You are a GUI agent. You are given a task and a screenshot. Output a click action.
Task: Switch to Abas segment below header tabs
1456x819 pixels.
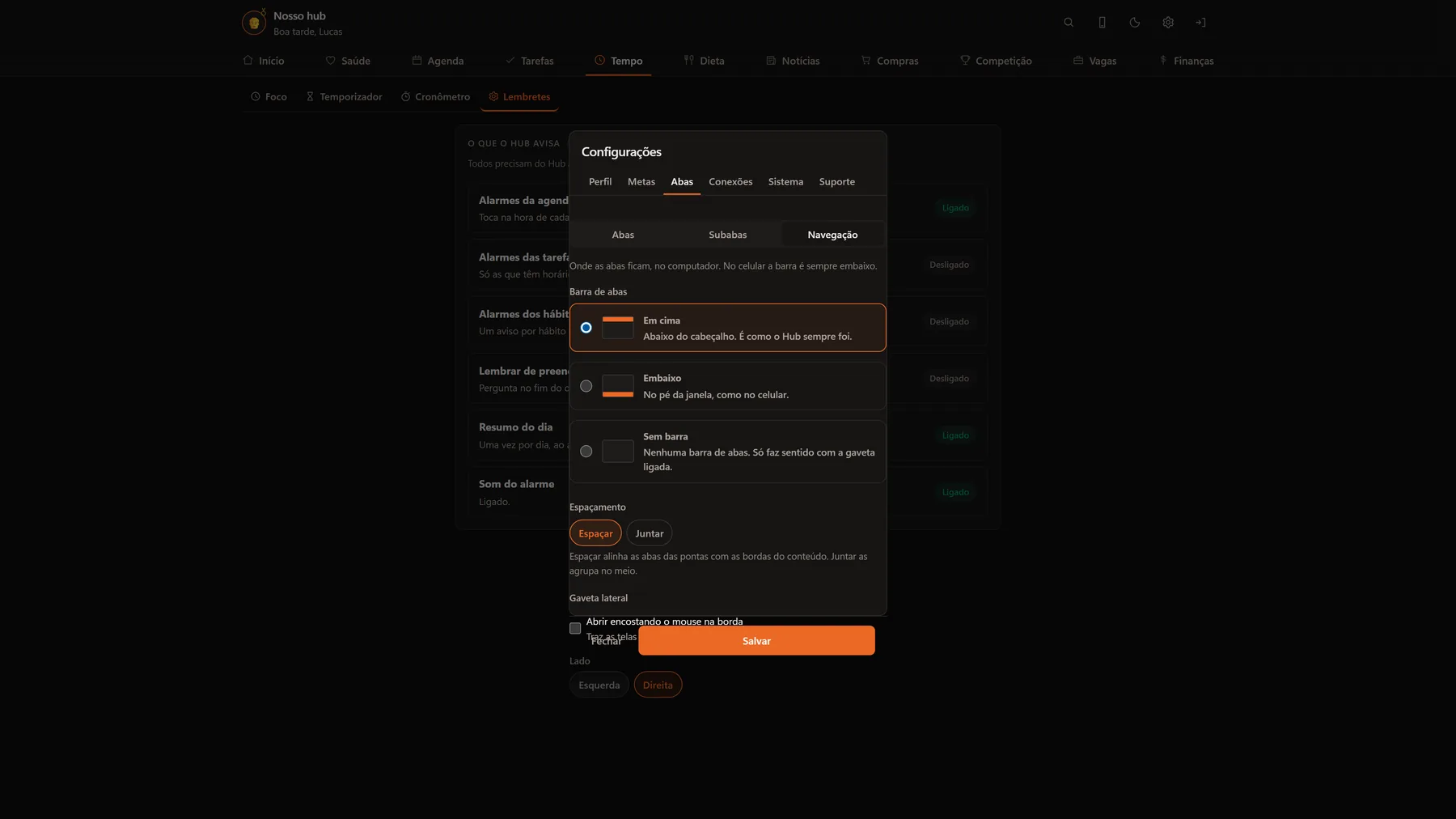623,235
